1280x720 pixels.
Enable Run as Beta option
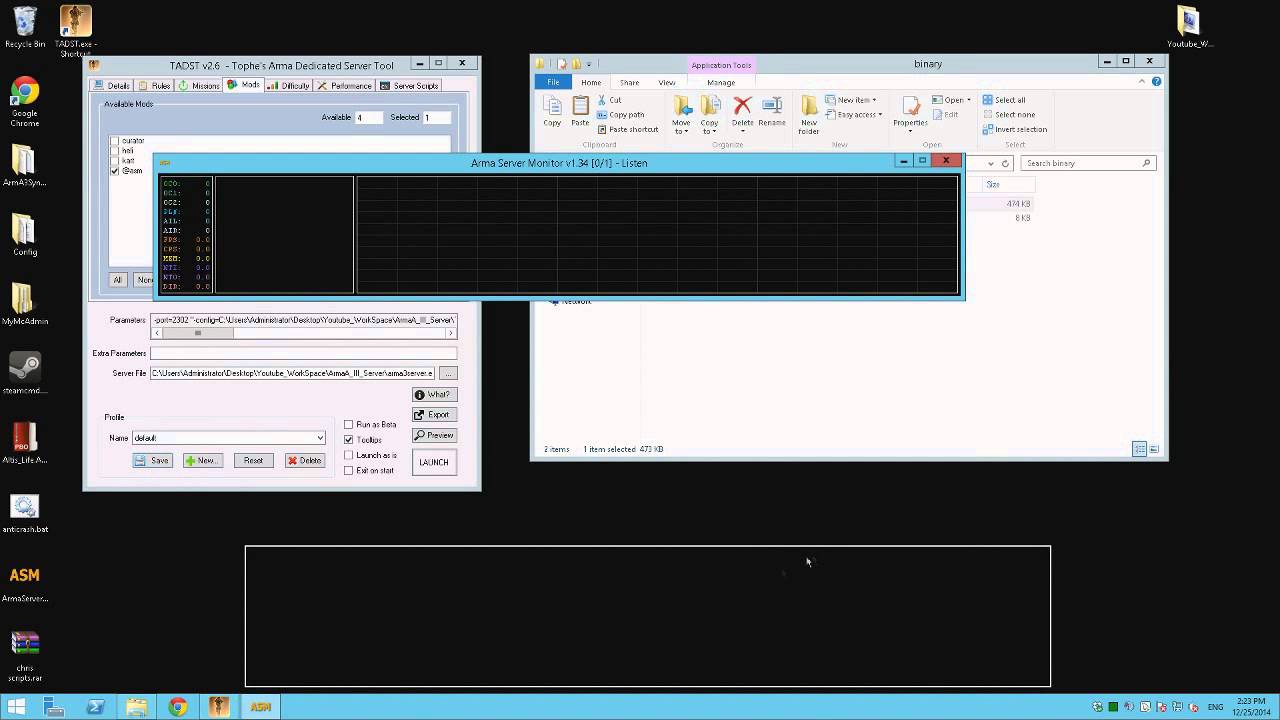(x=348, y=425)
